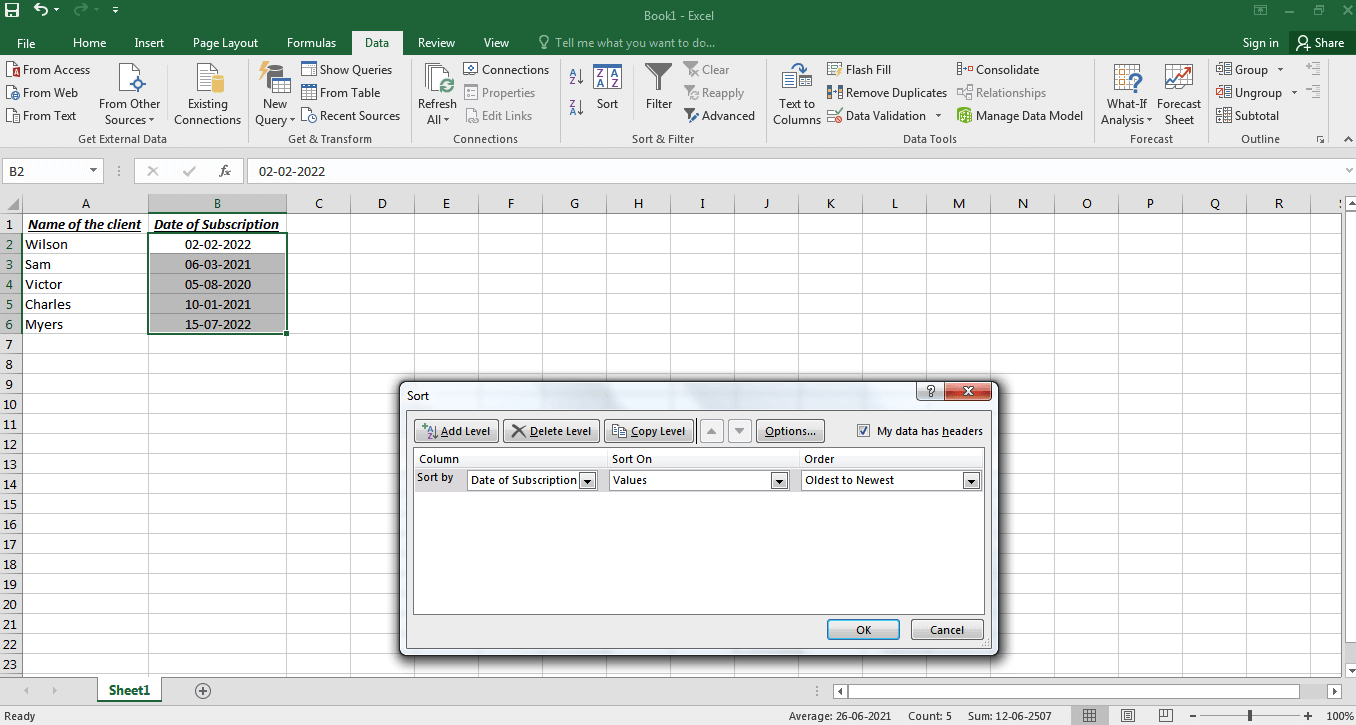Viewport: 1356px width, 725px height.
Task: Open the Sort dialog ribbon button
Action: (x=607, y=88)
